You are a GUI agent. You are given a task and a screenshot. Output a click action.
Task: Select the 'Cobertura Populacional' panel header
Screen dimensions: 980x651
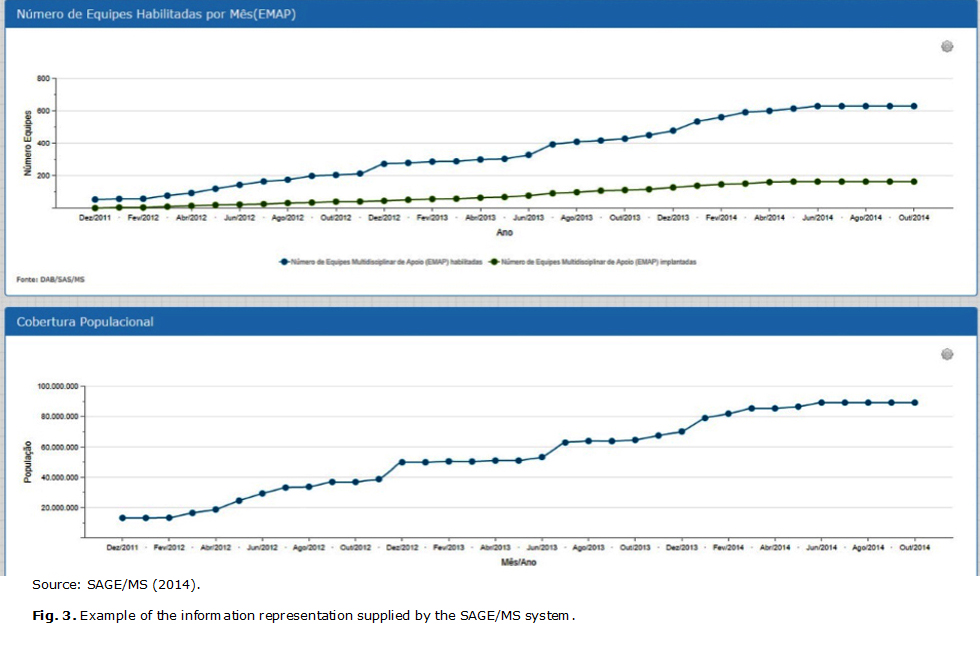[85, 322]
